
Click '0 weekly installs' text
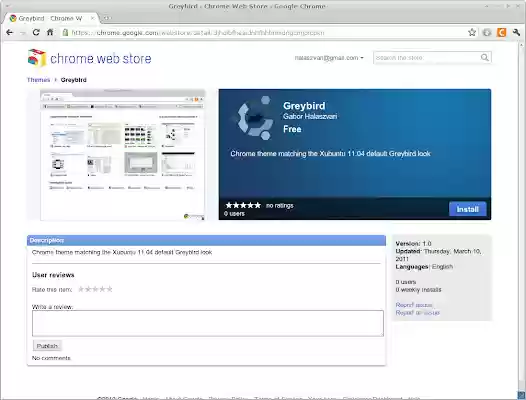click(x=418, y=290)
